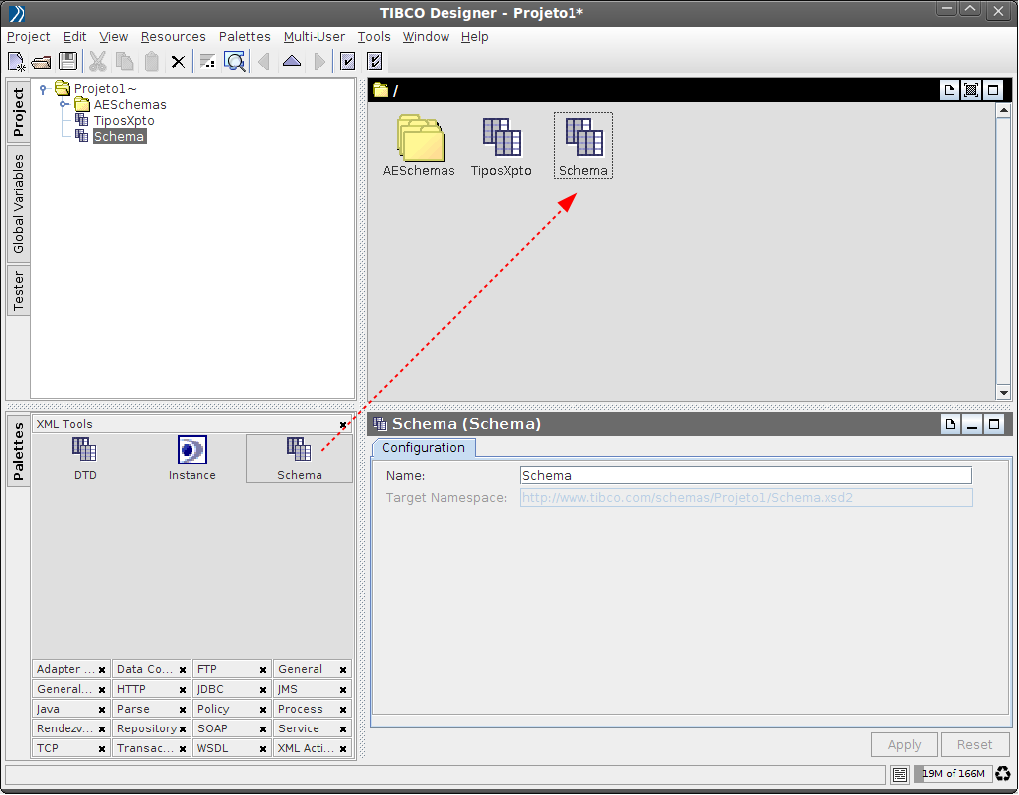Close the XML Tools palette
Viewport: 1019px width, 795px height.
click(x=343, y=425)
